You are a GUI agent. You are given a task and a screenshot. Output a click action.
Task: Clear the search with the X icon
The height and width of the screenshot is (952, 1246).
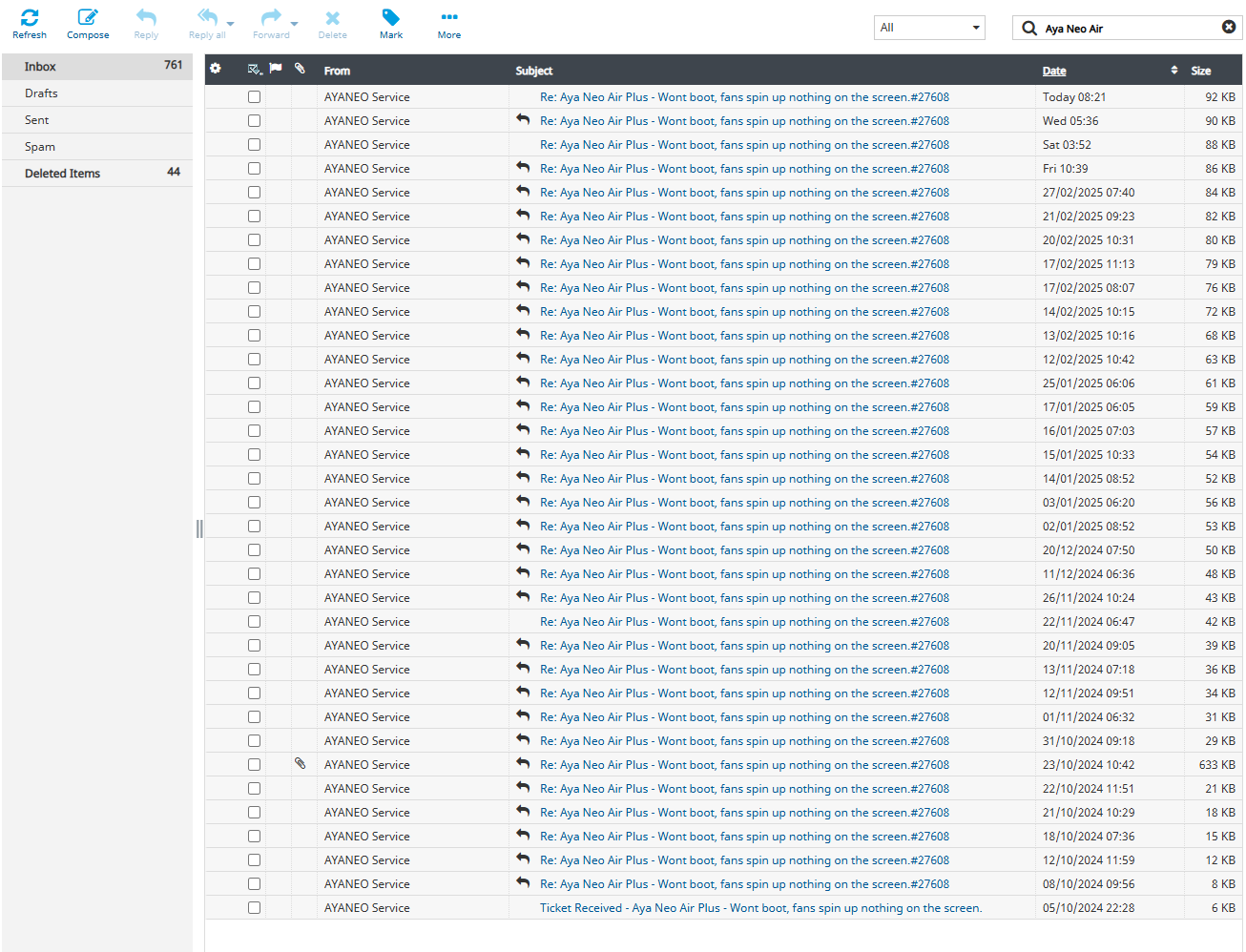[x=1229, y=27]
